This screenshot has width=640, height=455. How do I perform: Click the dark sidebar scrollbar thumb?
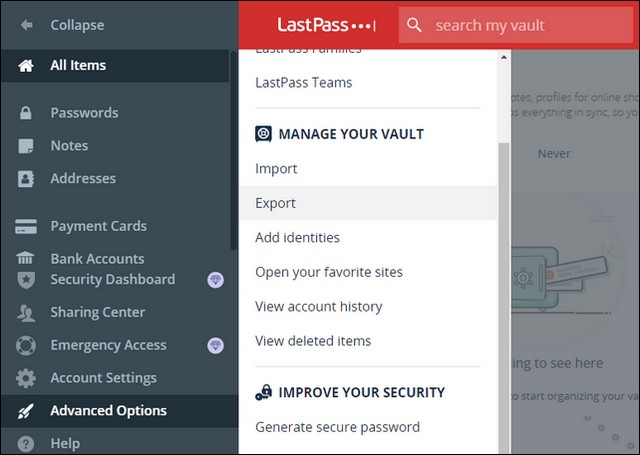coord(233,150)
